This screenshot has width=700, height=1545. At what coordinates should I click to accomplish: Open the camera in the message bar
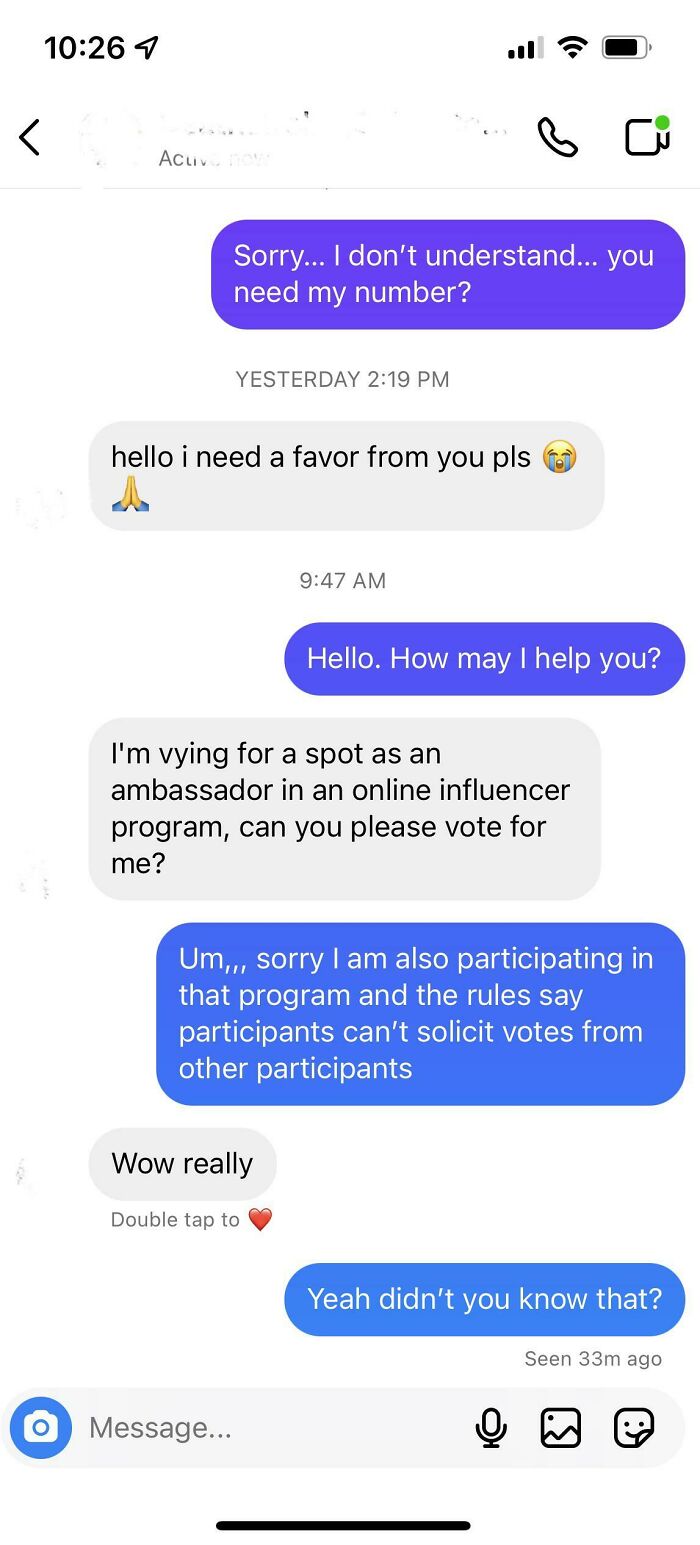pos(39,1428)
